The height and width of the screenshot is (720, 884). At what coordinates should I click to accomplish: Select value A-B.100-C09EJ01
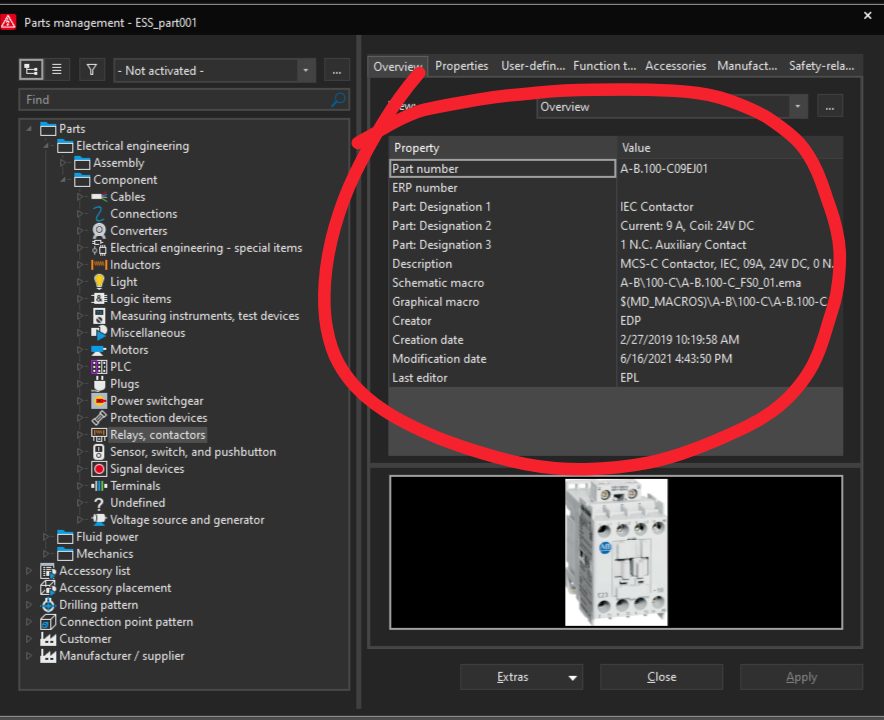(664, 169)
